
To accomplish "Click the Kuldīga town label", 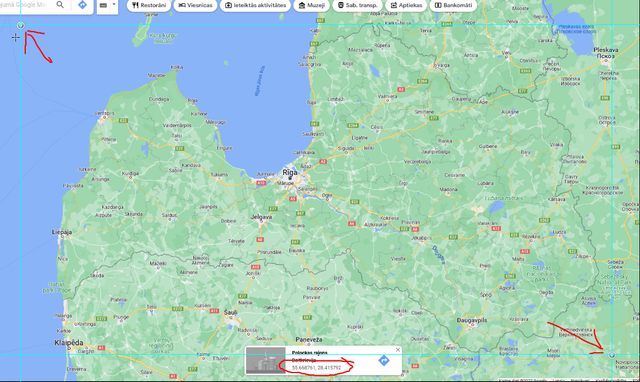I will (x=131, y=173).
